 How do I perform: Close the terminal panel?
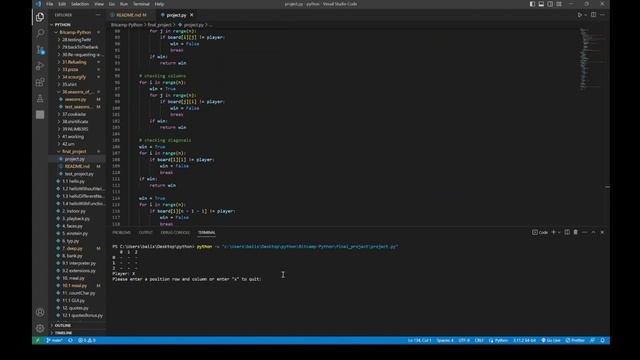click(602, 232)
